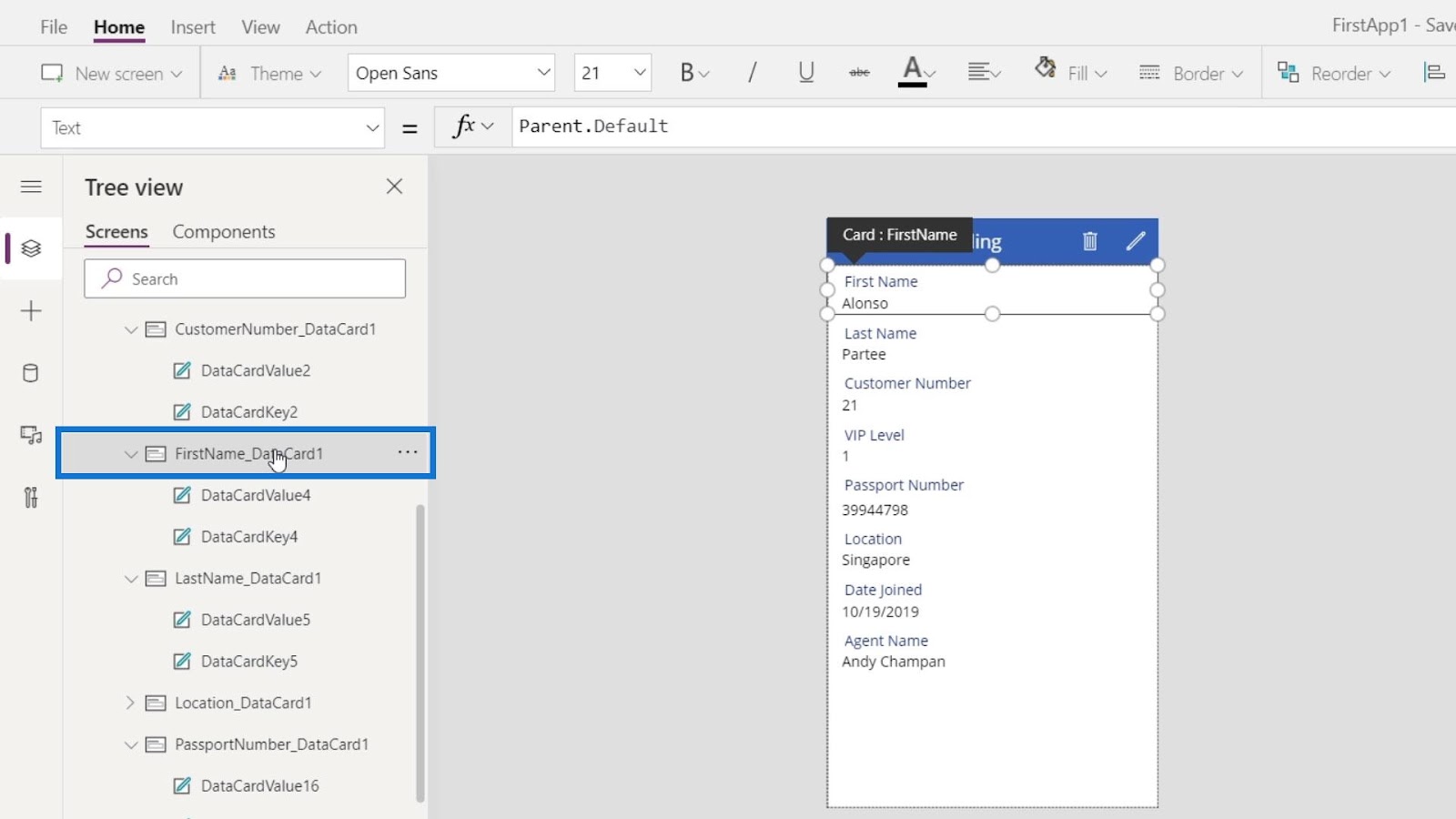Click the Insert plus icon in sidebar
Viewport: 1456px width, 819px height.
click(x=31, y=311)
